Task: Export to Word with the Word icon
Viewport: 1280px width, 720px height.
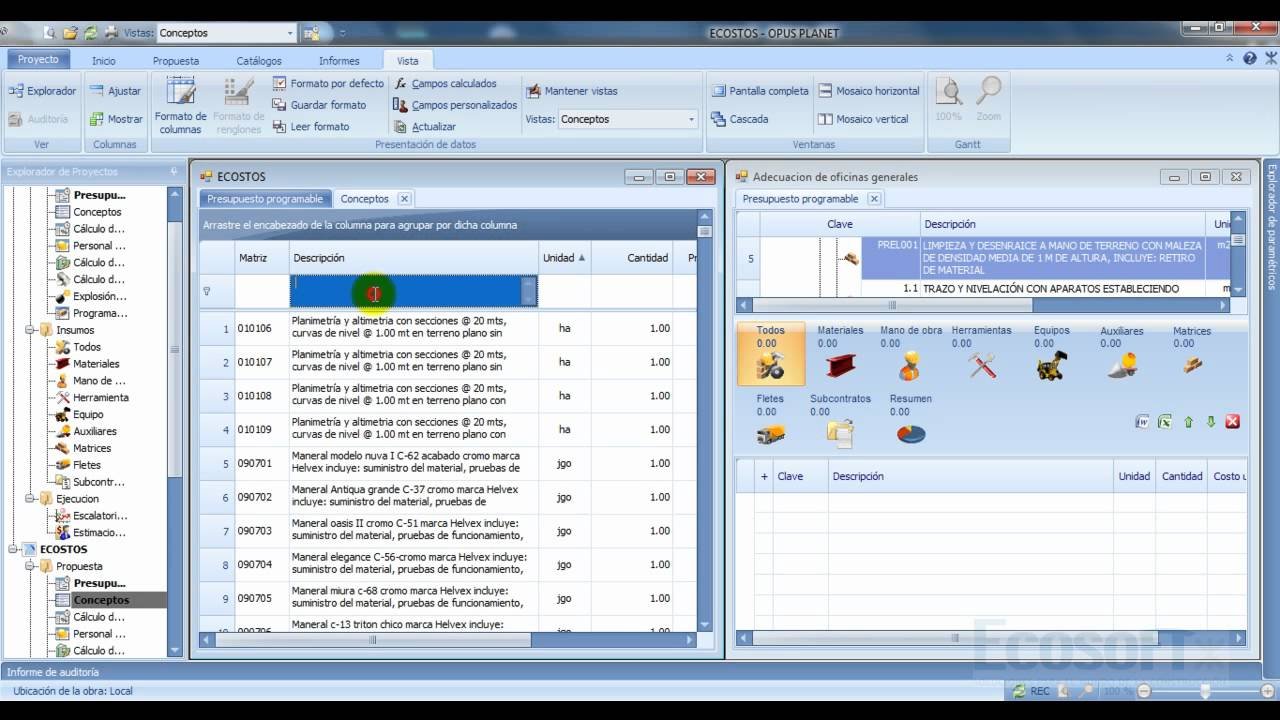Action: click(x=1142, y=421)
